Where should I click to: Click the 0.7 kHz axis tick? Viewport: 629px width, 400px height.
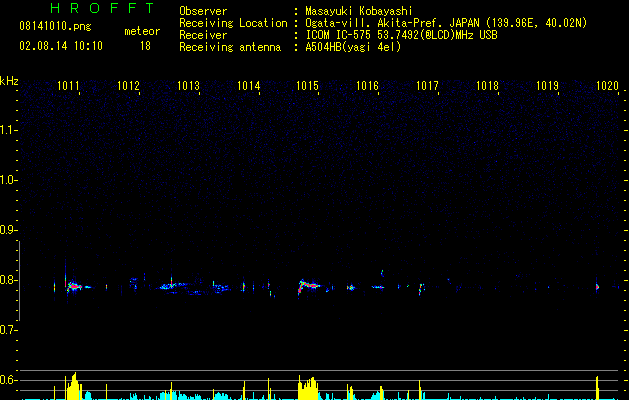pyautogui.click(x=8, y=330)
